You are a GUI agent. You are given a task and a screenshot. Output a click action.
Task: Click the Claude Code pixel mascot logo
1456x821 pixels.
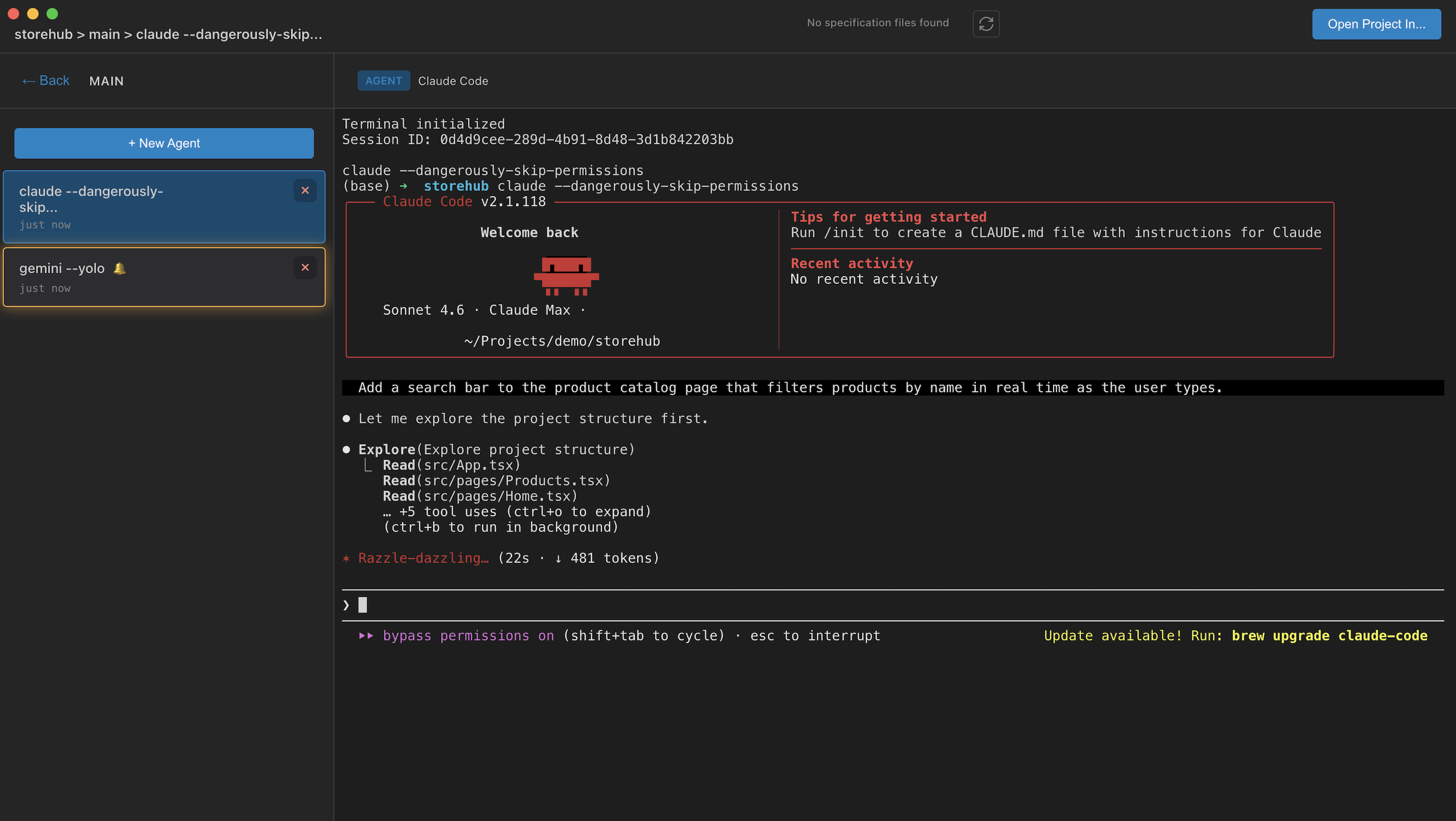click(566, 276)
